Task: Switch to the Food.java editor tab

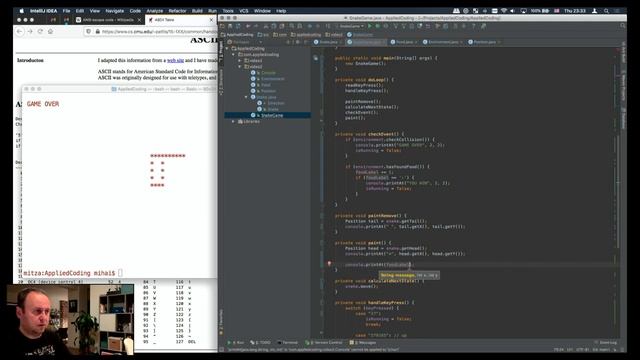Action: [x=404, y=42]
